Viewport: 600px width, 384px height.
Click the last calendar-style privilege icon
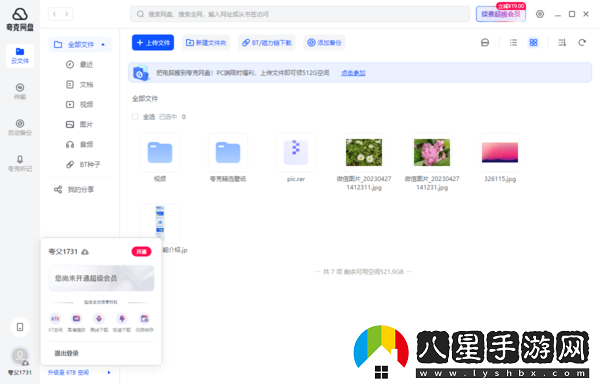coord(144,319)
